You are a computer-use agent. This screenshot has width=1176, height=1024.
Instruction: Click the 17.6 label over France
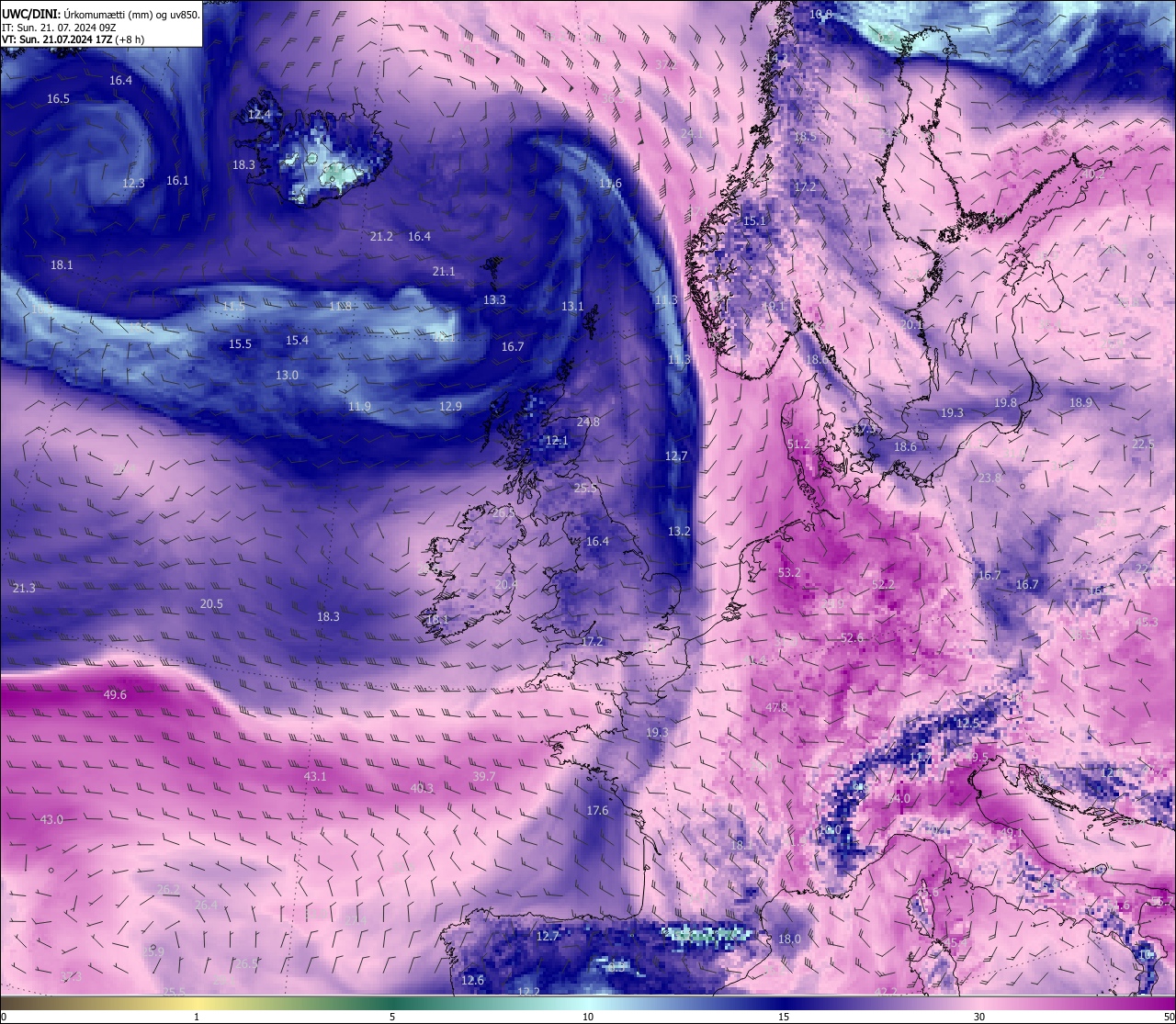597,810
